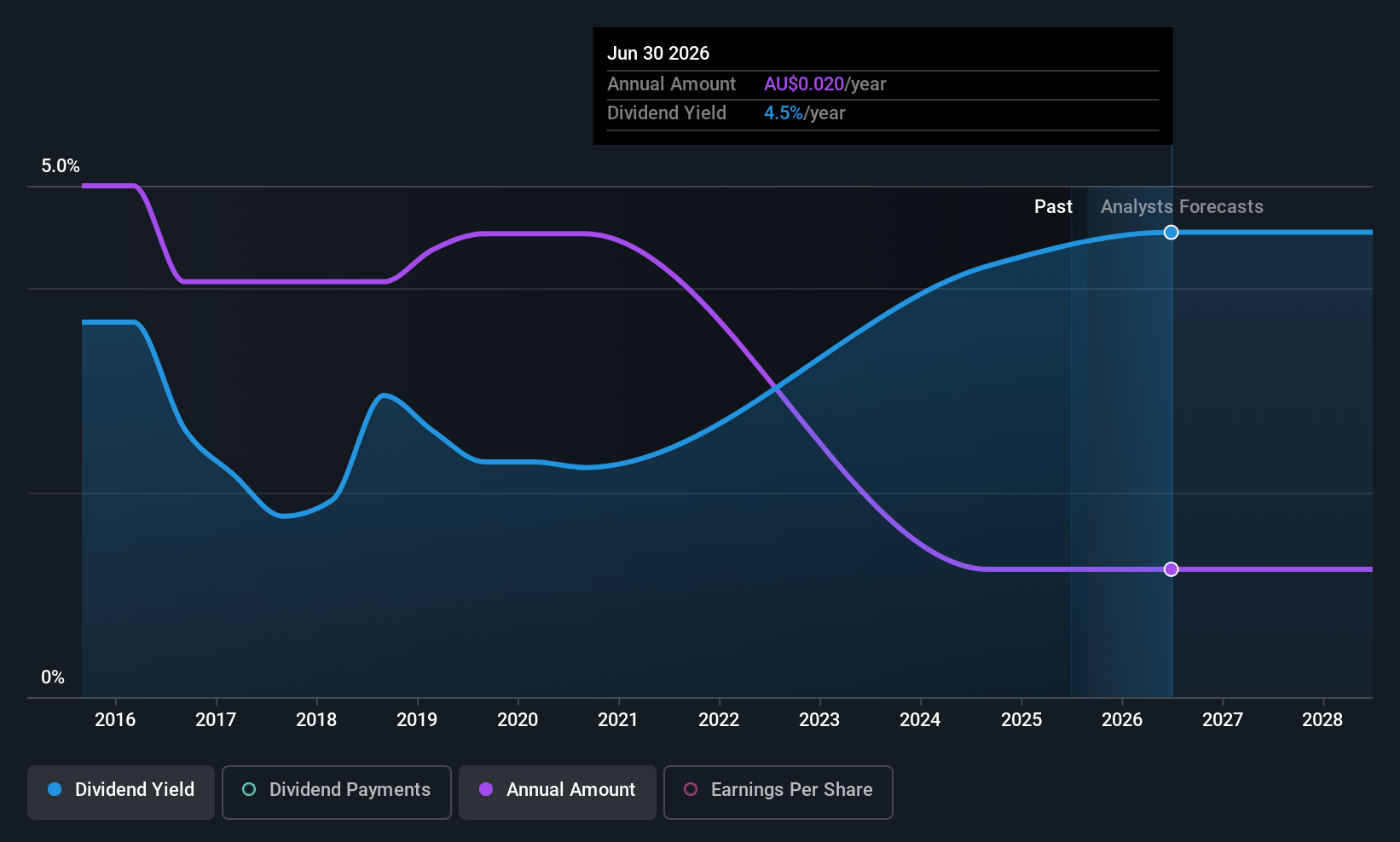Click the 2028 x-axis year label
1400x842 pixels.
coord(1322,720)
